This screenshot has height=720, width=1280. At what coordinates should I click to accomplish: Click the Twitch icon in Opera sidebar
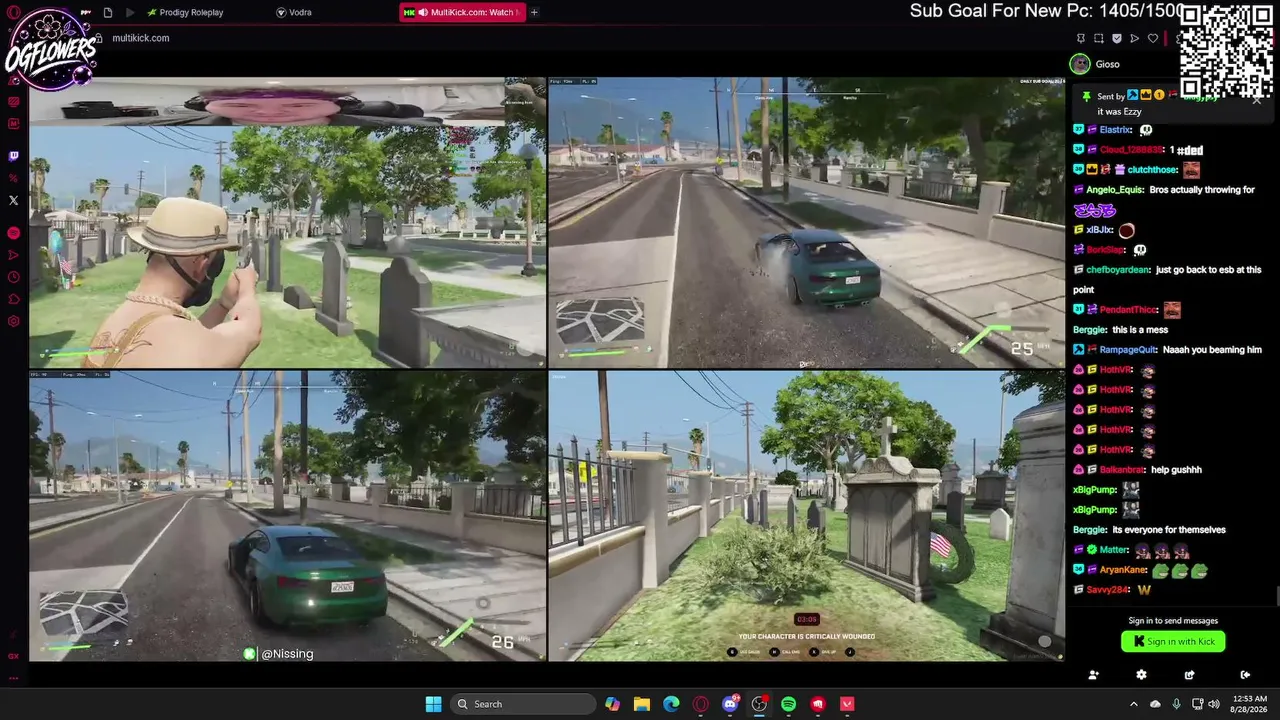[x=13, y=156]
